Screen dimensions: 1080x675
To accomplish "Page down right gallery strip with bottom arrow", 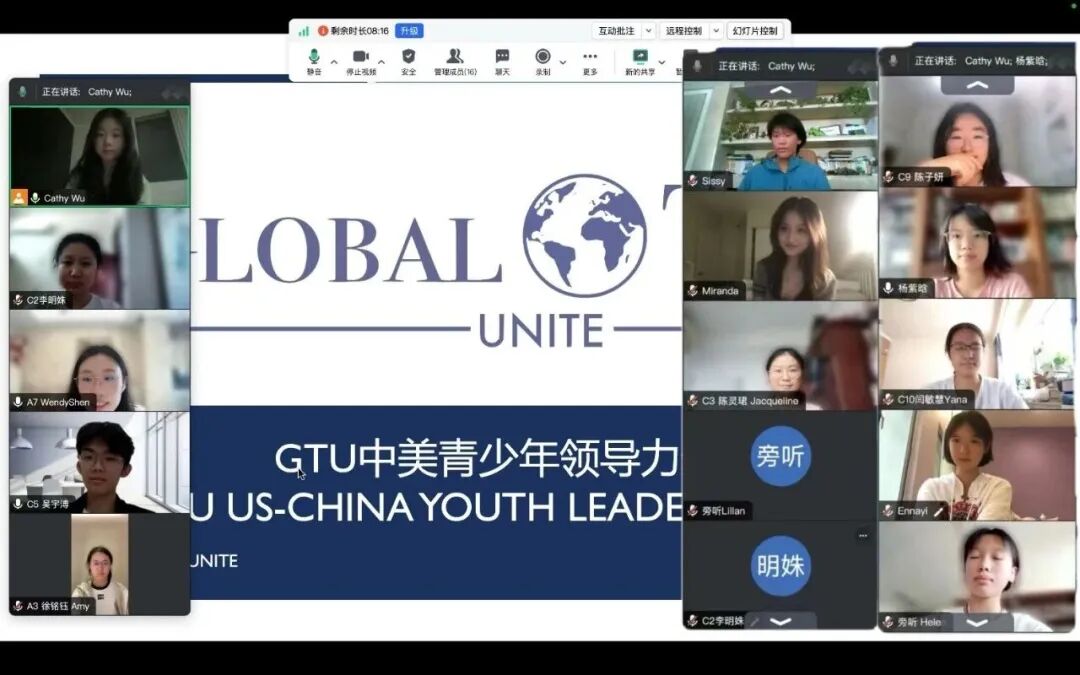I will pos(978,623).
